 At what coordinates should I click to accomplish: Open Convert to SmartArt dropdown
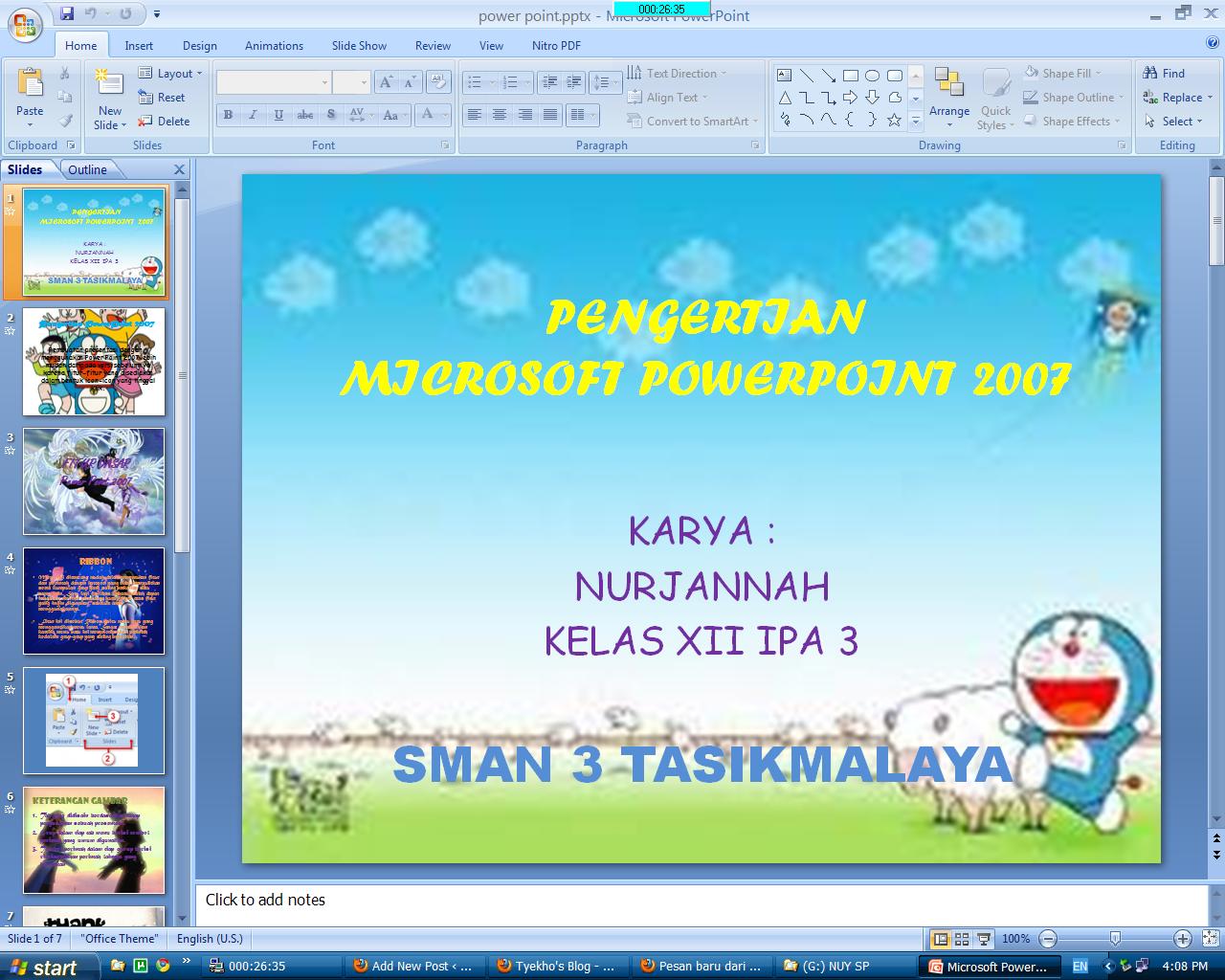pos(693,122)
